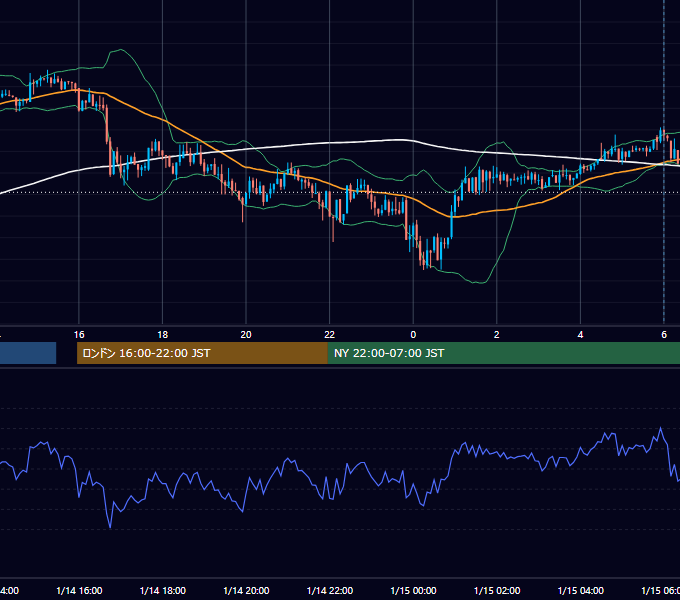Click the 1/14 16:00 time axis label
Screen dimensions: 680x600
tap(79, 590)
